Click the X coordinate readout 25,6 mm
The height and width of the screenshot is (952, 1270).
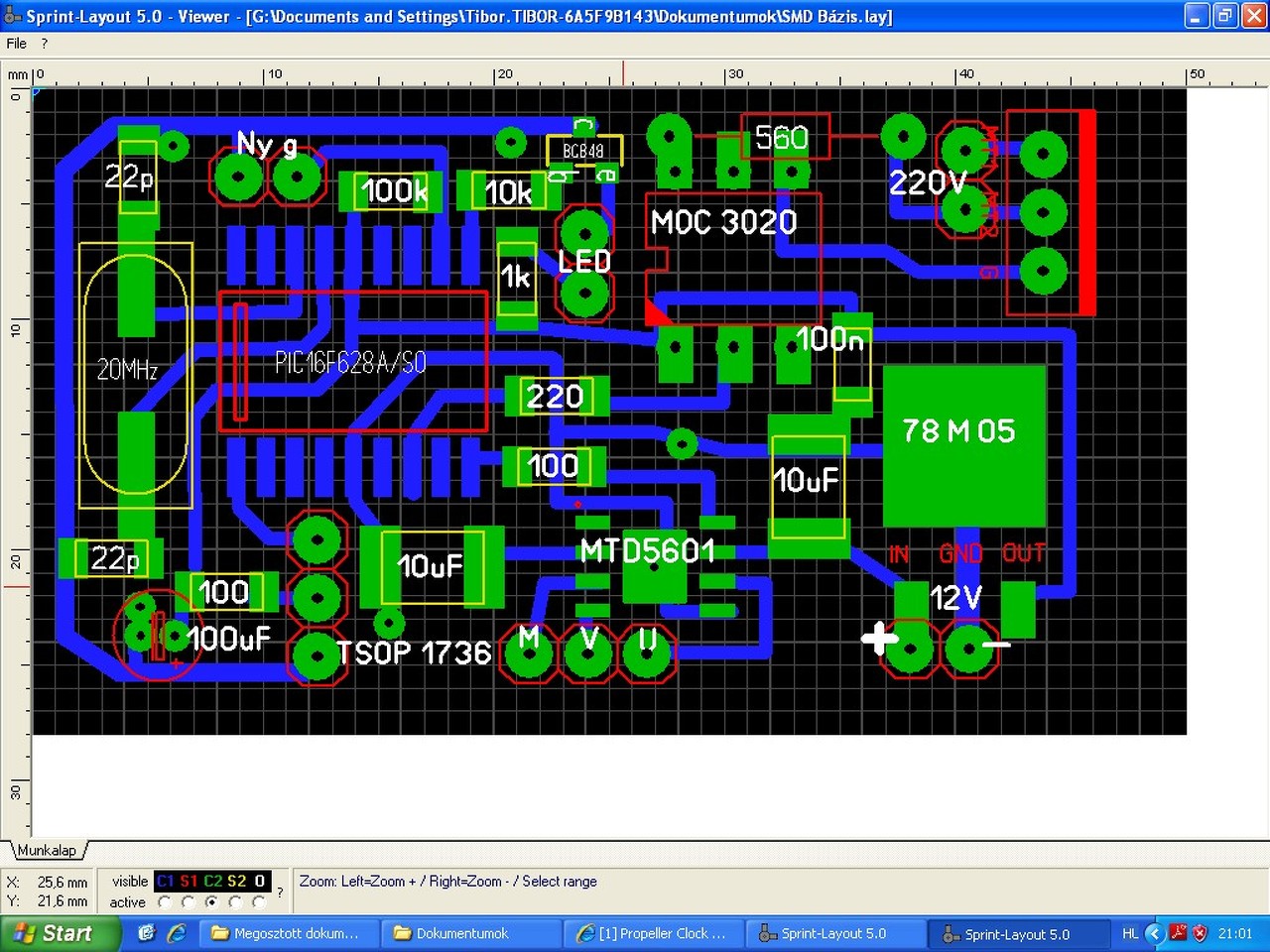tap(63, 883)
